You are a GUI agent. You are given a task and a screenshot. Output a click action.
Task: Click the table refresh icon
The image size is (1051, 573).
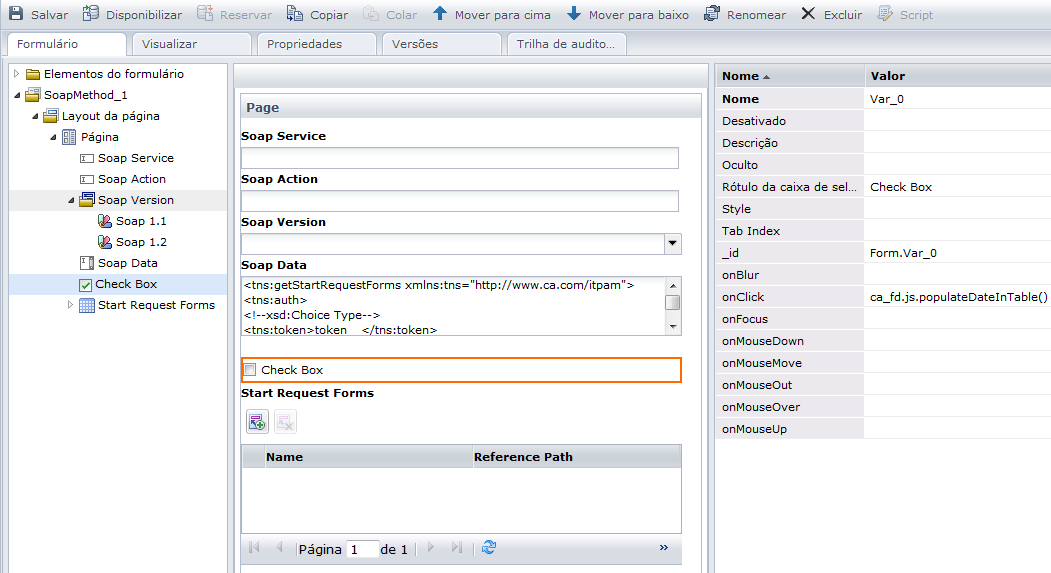pyautogui.click(x=489, y=548)
